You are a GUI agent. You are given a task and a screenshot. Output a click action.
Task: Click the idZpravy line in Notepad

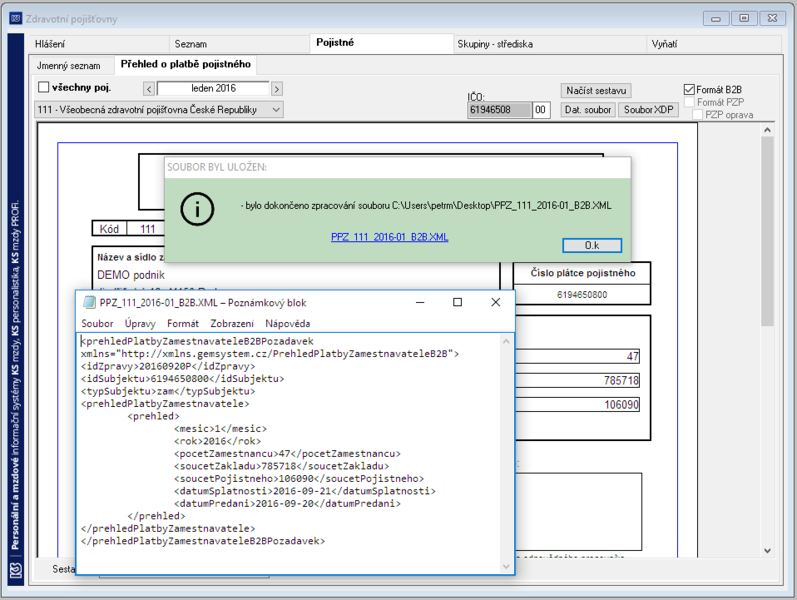coord(168,366)
